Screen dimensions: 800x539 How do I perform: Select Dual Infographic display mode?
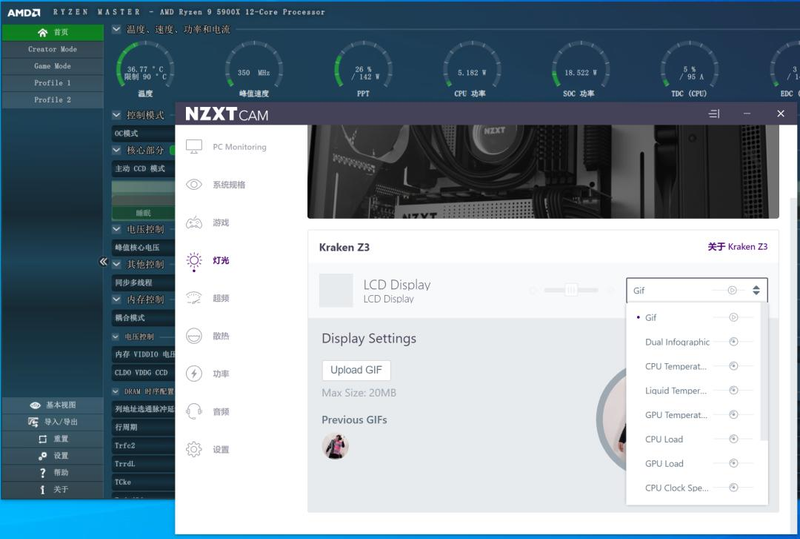point(677,342)
